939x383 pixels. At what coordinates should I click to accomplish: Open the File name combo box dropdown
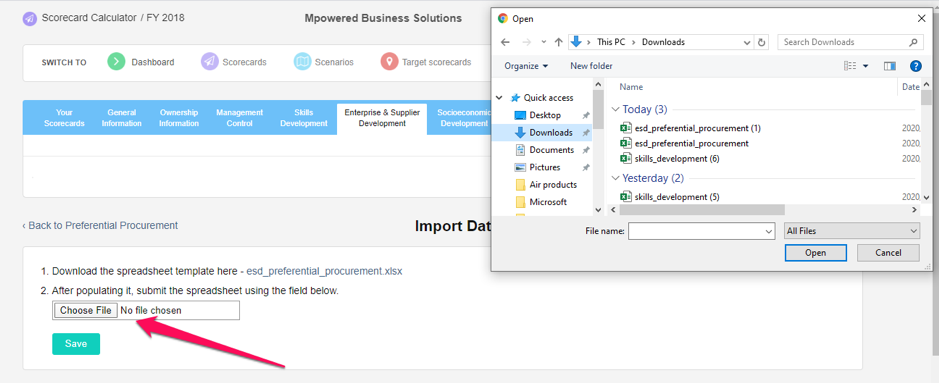click(x=768, y=231)
